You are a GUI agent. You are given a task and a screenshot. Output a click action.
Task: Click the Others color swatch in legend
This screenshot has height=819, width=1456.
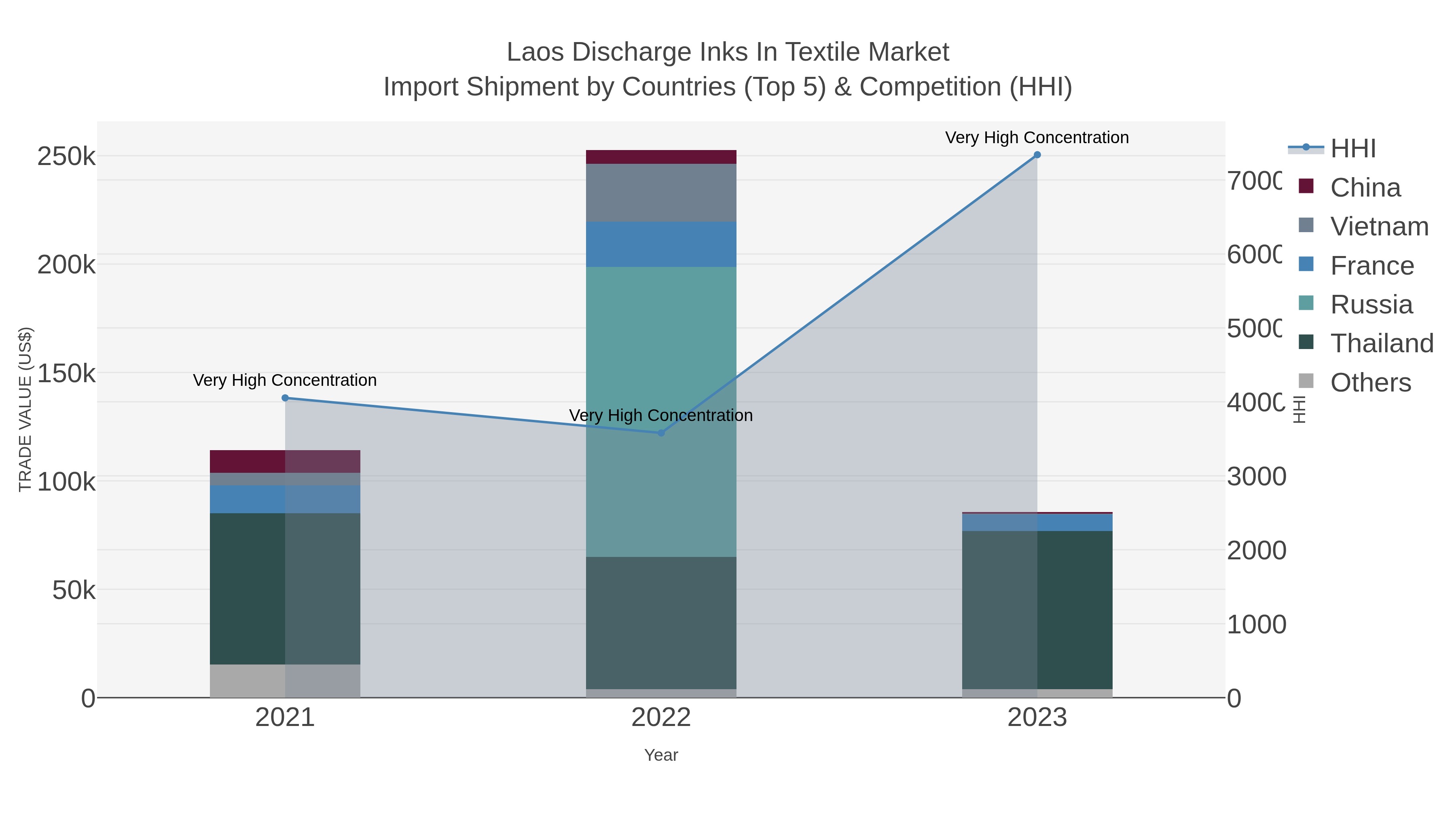click(x=1306, y=381)
